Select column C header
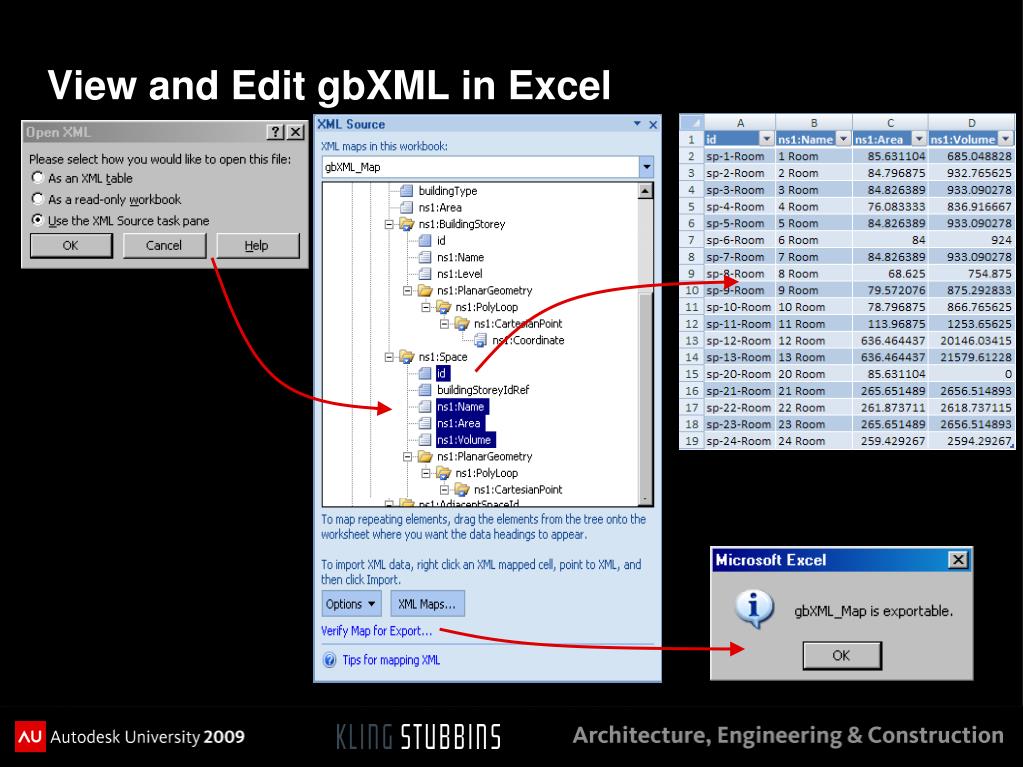The height and width of the screenshot is (767, 1023). [891, 123]
